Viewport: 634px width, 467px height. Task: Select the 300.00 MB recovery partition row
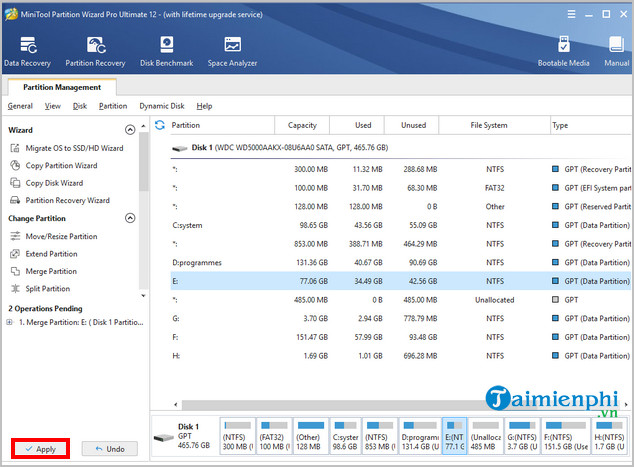click(x=400, y=169)
